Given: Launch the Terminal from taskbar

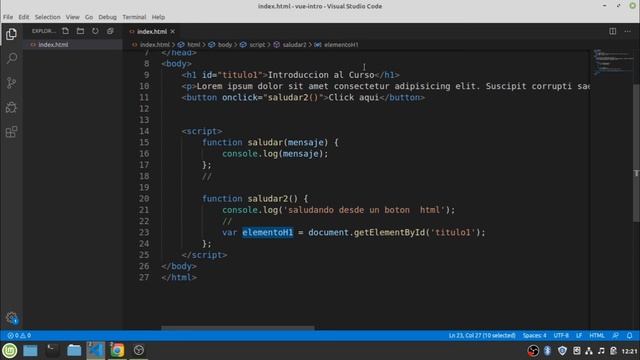Looking at the screenshot, I should click(52, 351).
